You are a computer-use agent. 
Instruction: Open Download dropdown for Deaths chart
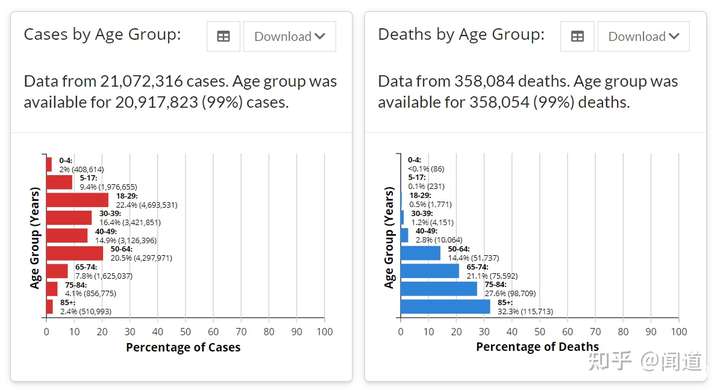[643, 36]
